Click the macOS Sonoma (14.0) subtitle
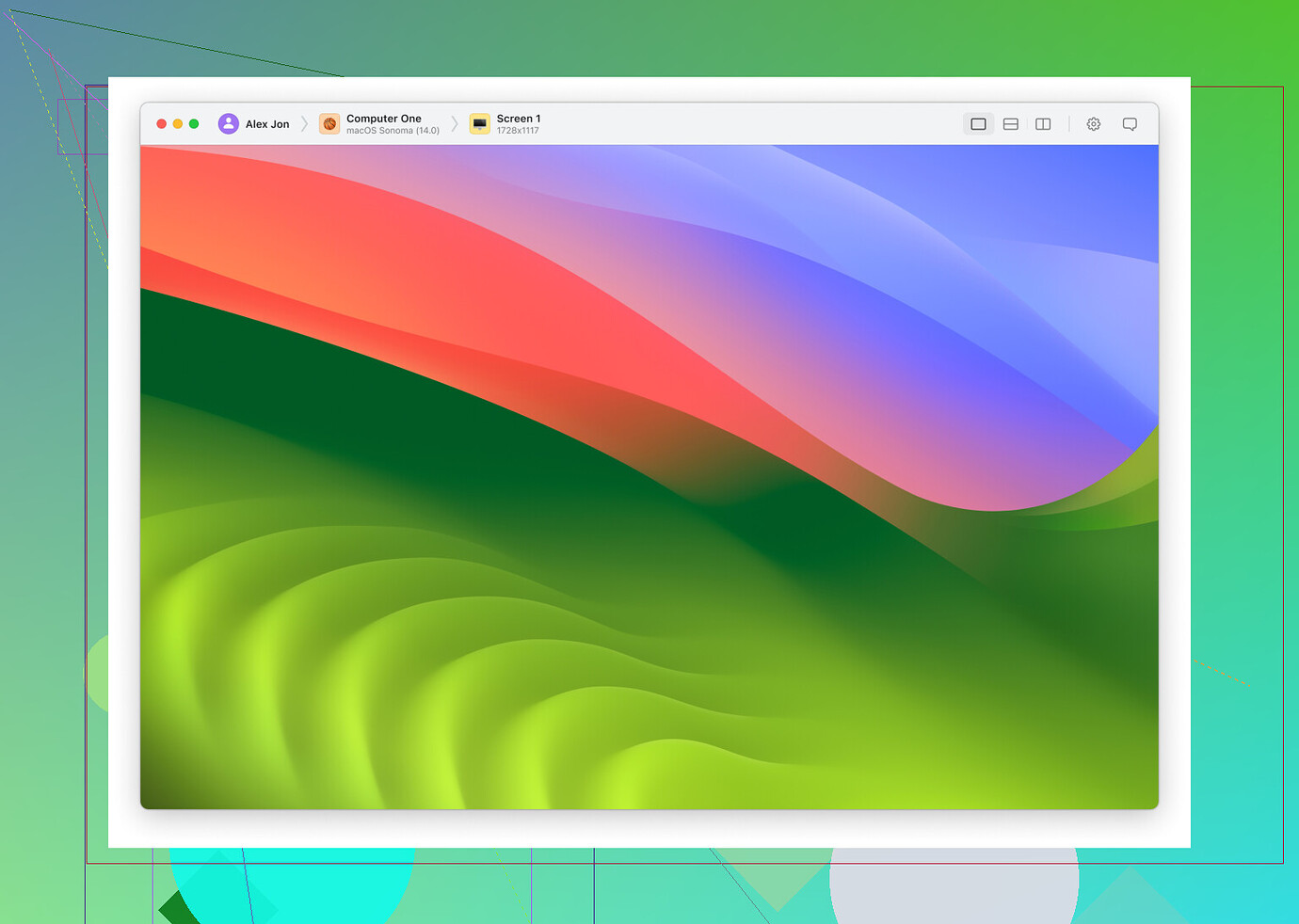The height and width of the screenshot is (924, 1299). [x=393, y=131]
